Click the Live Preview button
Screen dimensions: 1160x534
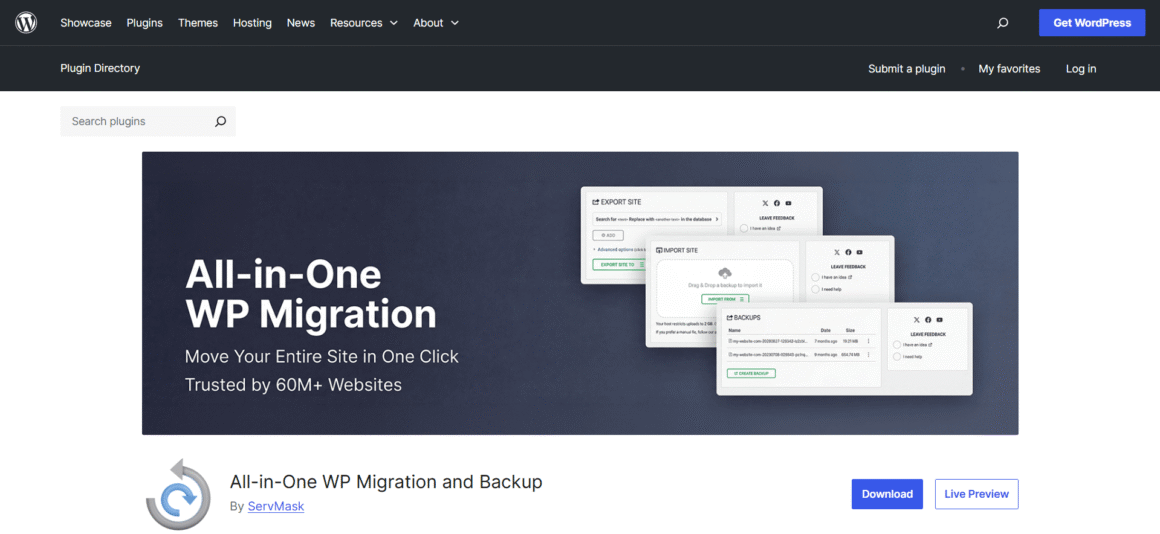[x=977, y=494]
